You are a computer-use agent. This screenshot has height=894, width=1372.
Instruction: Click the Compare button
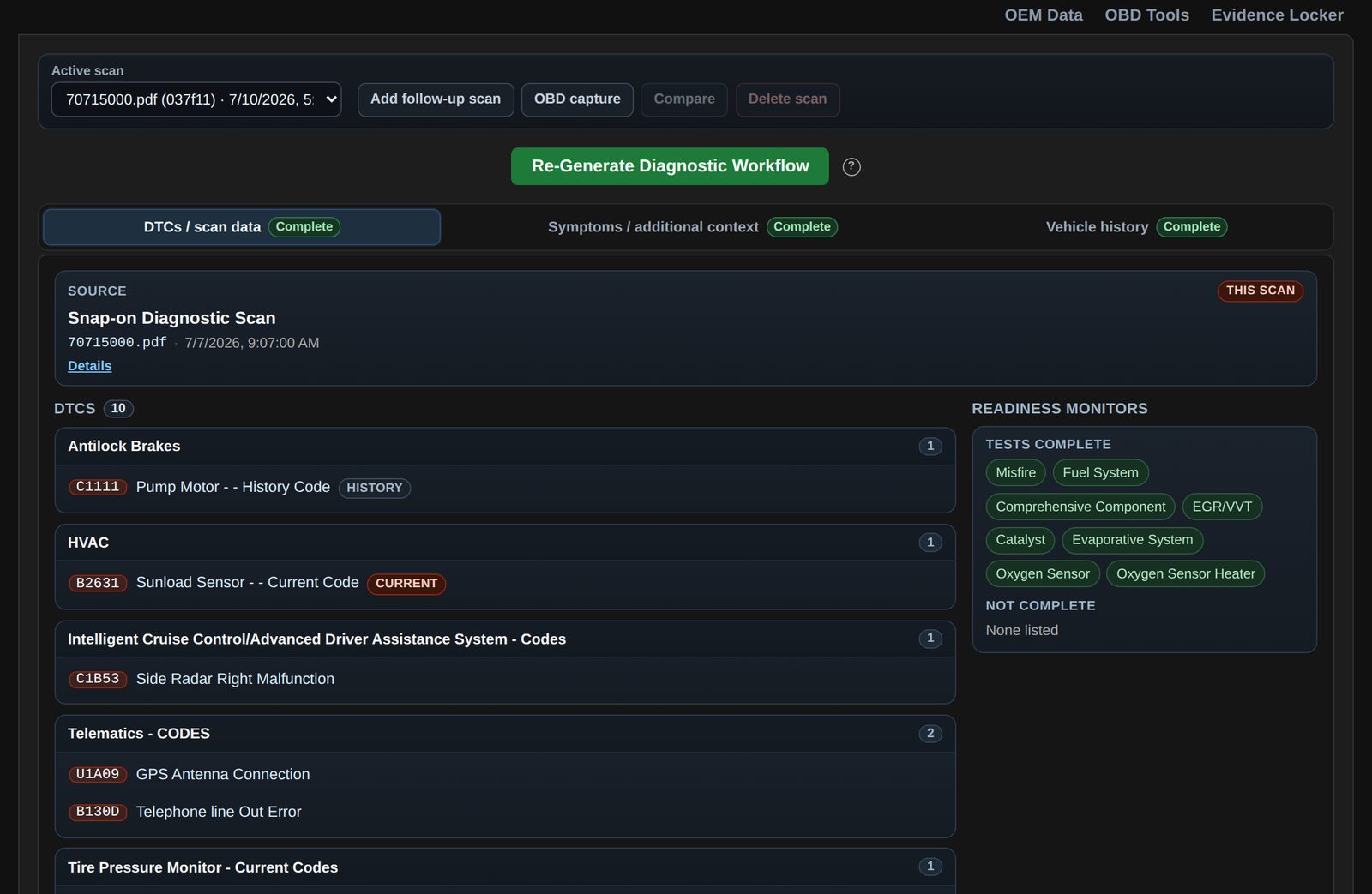click(684, 99)
